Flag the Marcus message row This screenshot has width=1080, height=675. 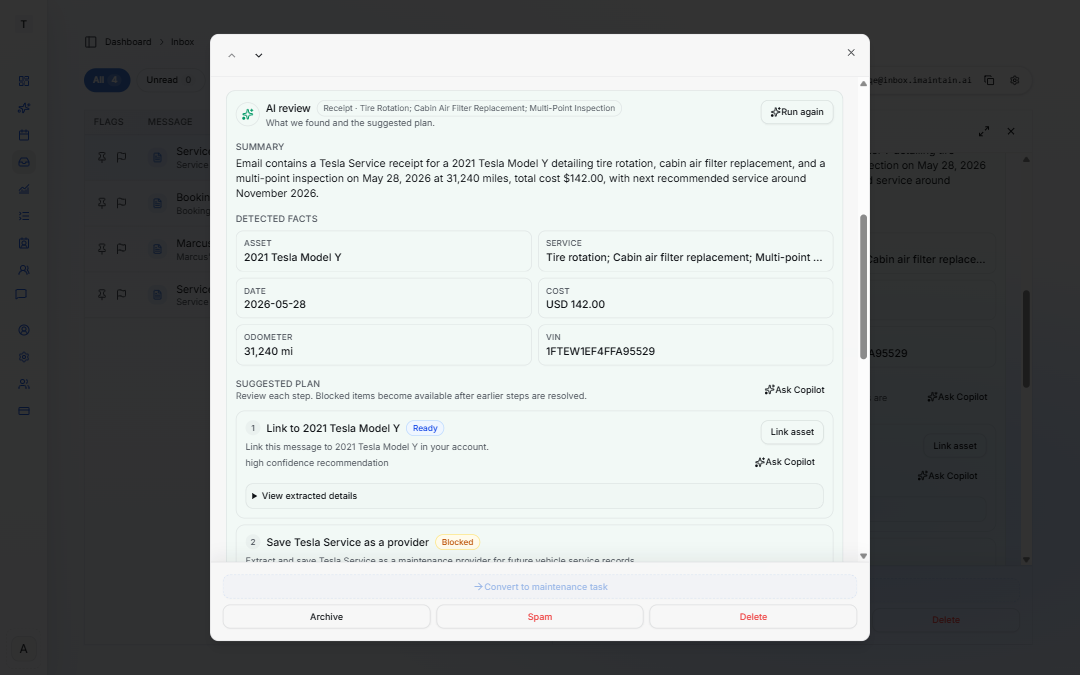121,249
